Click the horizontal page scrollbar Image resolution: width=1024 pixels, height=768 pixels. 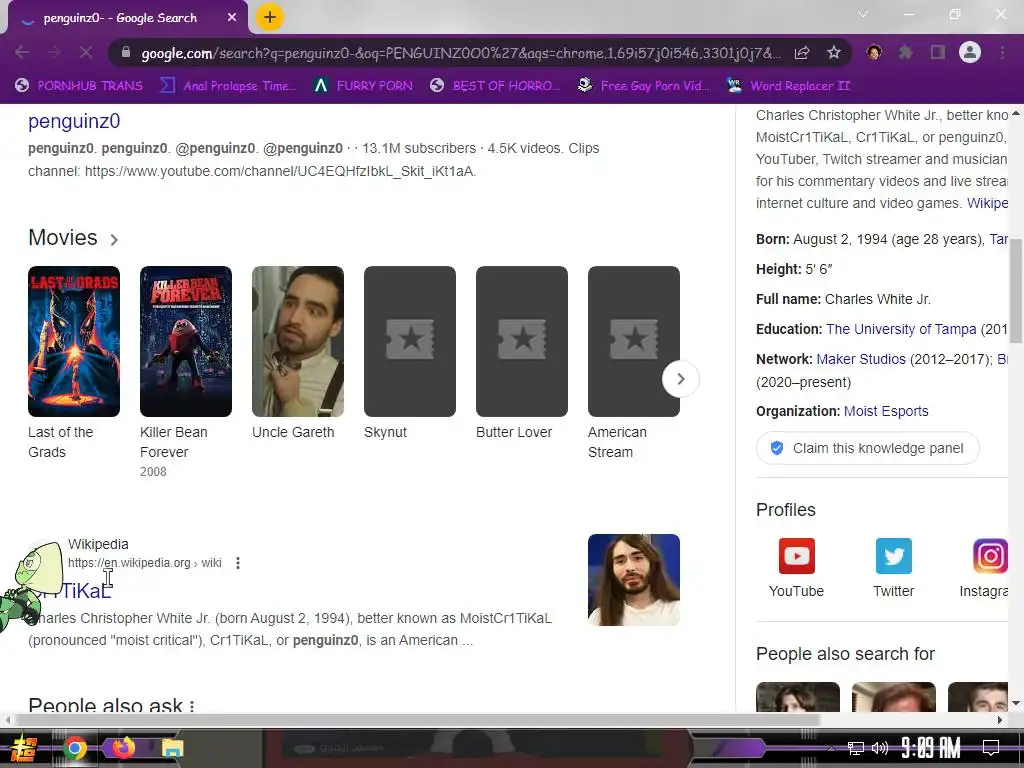click(x=418, y=720)
